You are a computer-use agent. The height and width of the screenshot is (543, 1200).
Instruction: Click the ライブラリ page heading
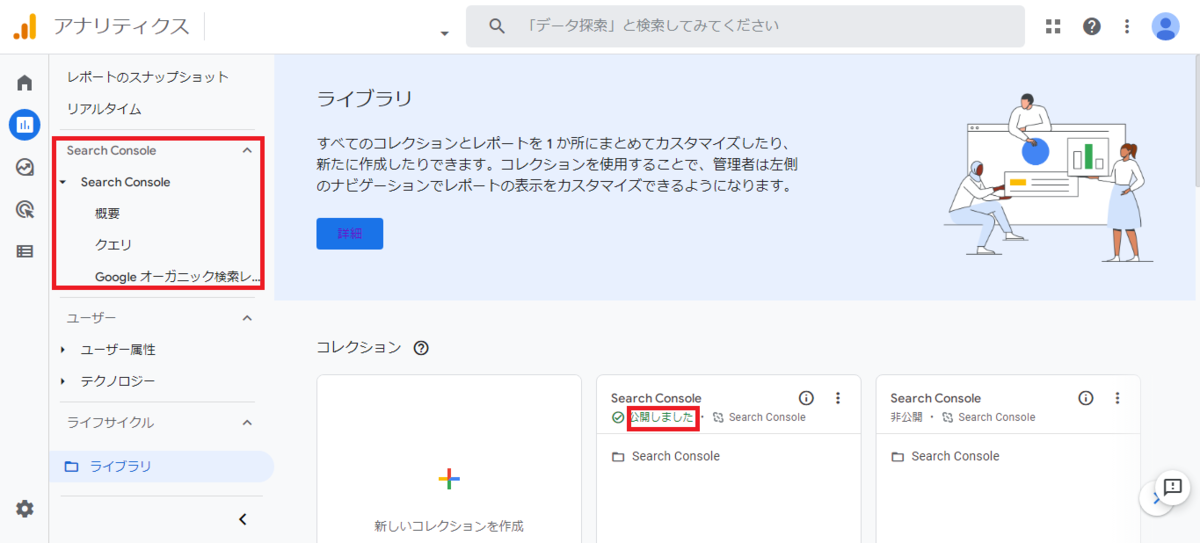point(365,98)
